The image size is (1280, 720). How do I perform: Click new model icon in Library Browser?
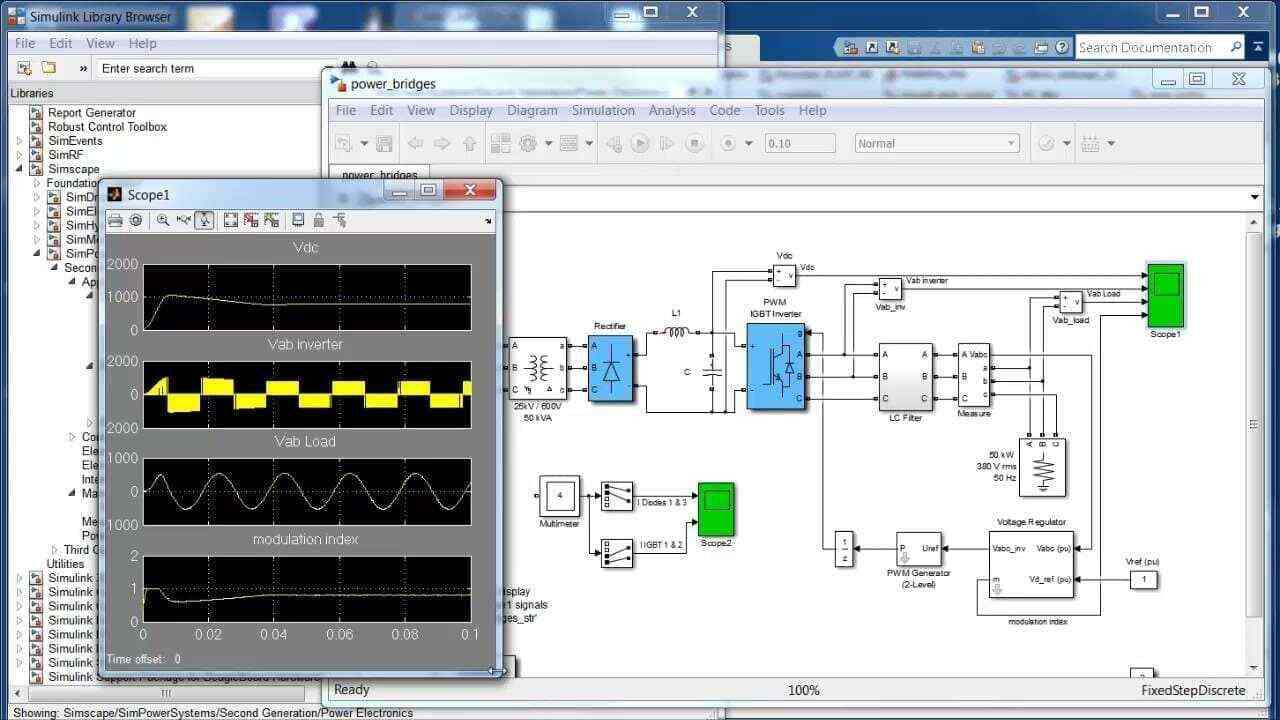[x=24, y=68]
